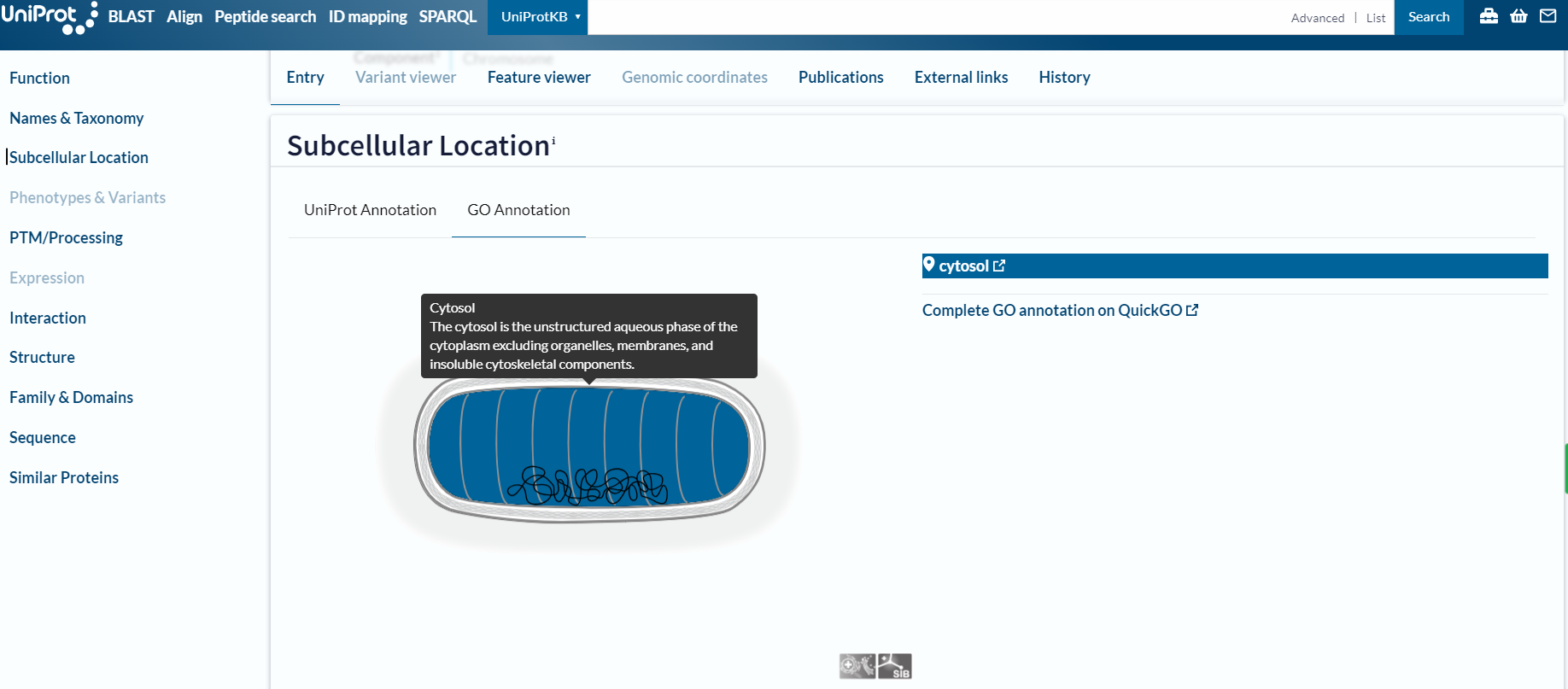Click the location pin icon beside cytosol

pyautogui.click(x=929, y=265)
